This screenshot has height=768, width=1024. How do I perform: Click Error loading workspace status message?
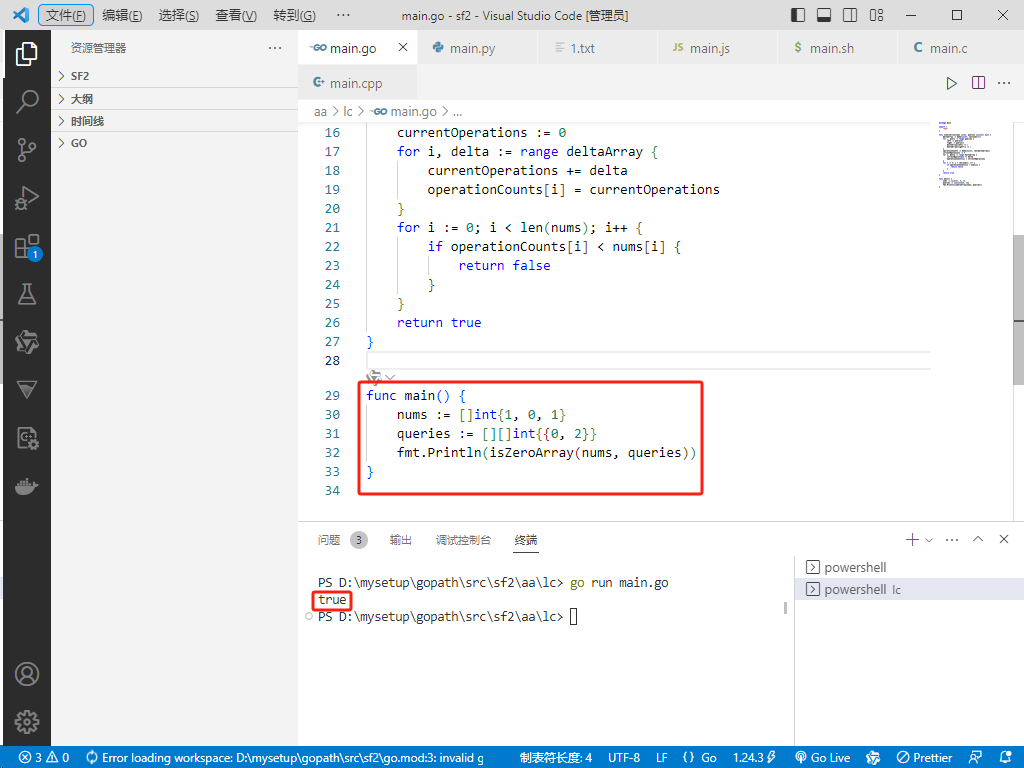click(x=285, y=758)
